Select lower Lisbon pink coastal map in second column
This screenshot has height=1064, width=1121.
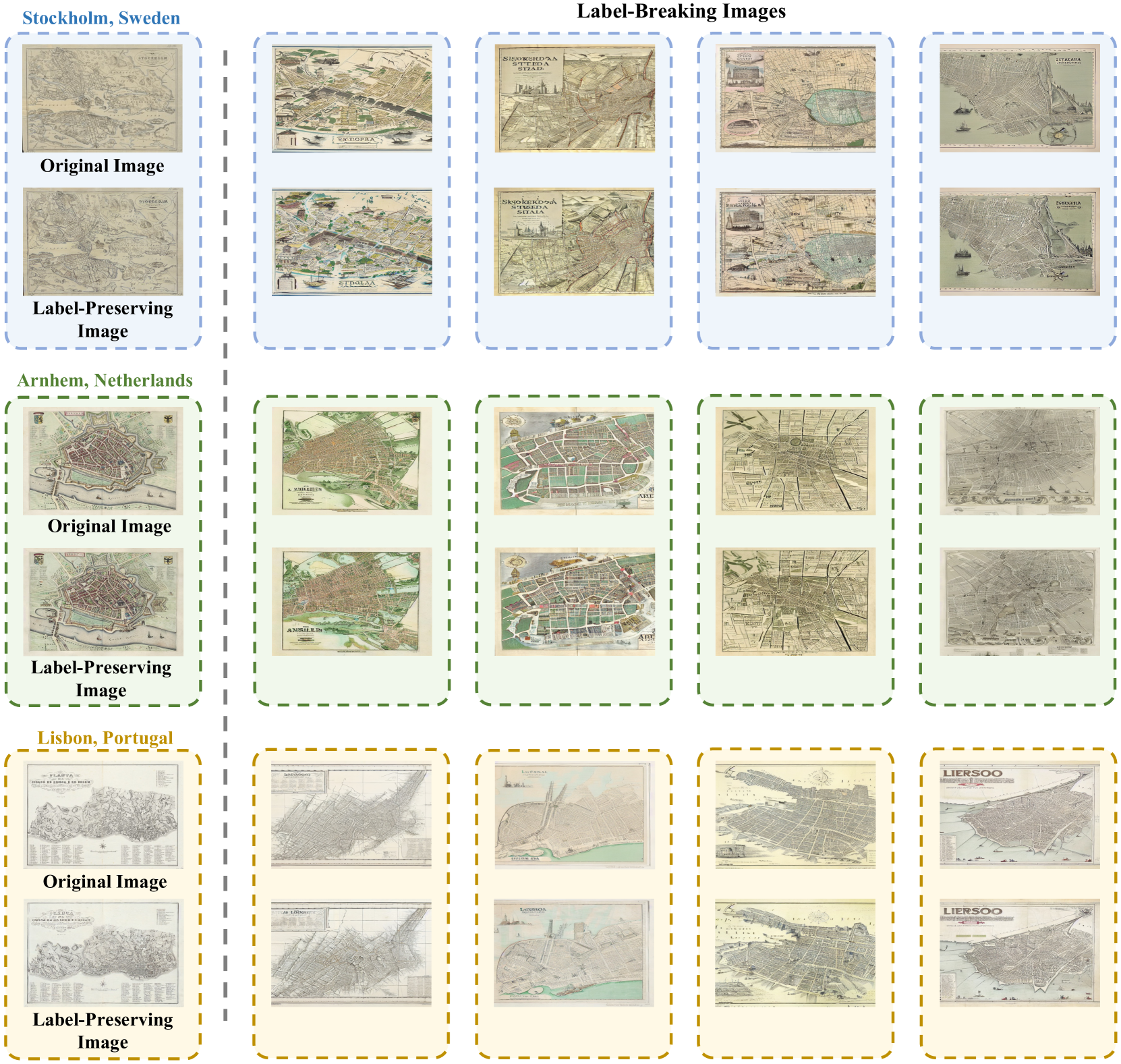574,953
